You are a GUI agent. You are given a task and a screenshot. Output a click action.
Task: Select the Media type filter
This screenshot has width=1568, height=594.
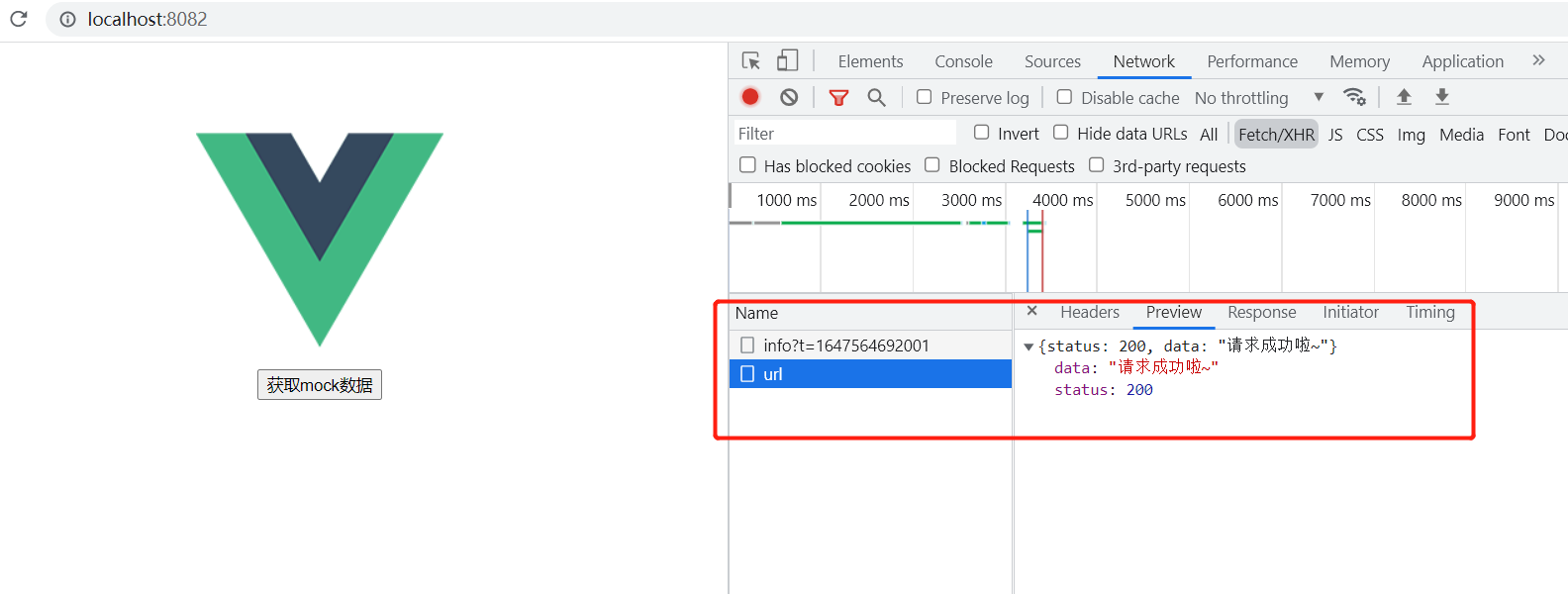(1461, 134)
